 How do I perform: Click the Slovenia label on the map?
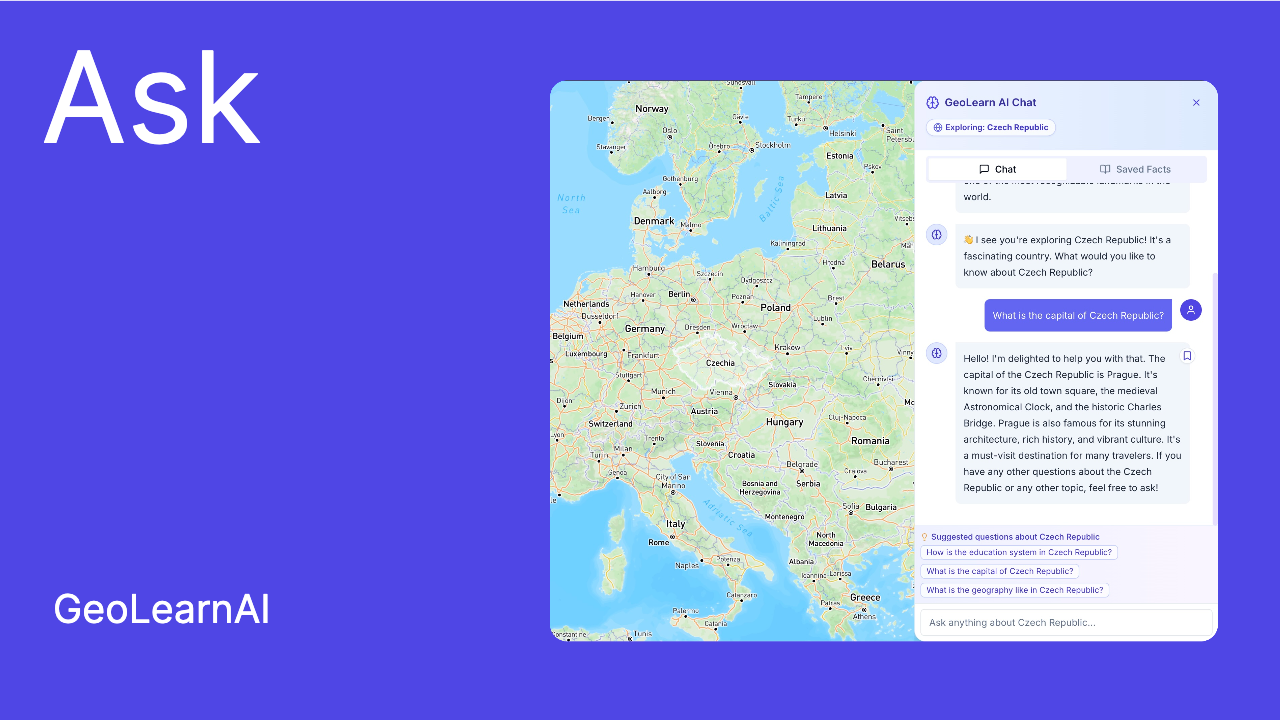711,443
